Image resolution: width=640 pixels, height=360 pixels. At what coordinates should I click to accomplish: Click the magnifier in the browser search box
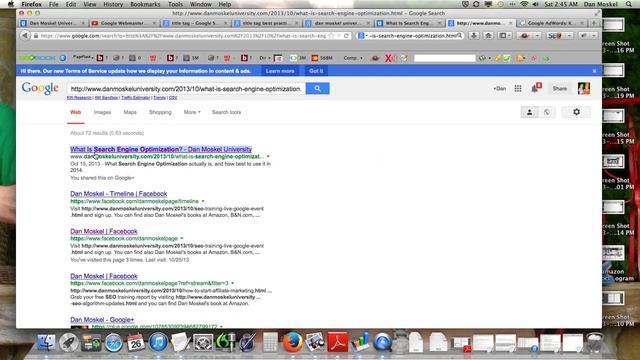pos(460,36)
